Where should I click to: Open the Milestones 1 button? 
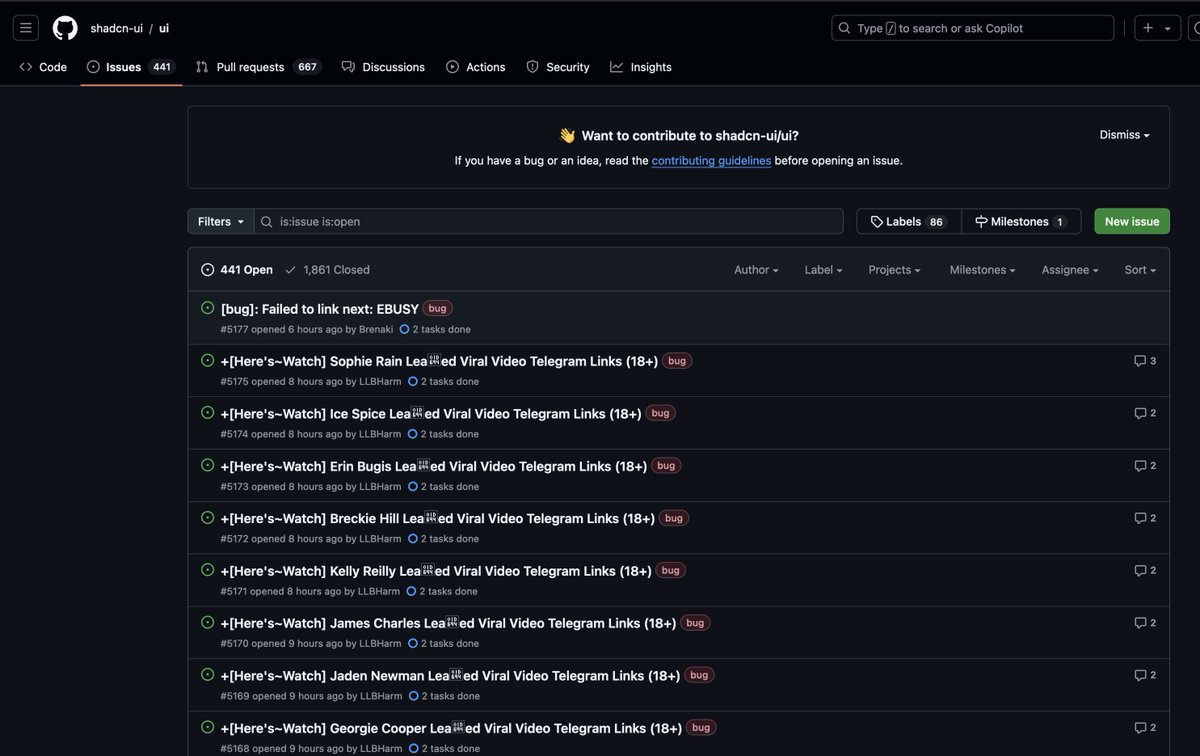[1021, 222]
